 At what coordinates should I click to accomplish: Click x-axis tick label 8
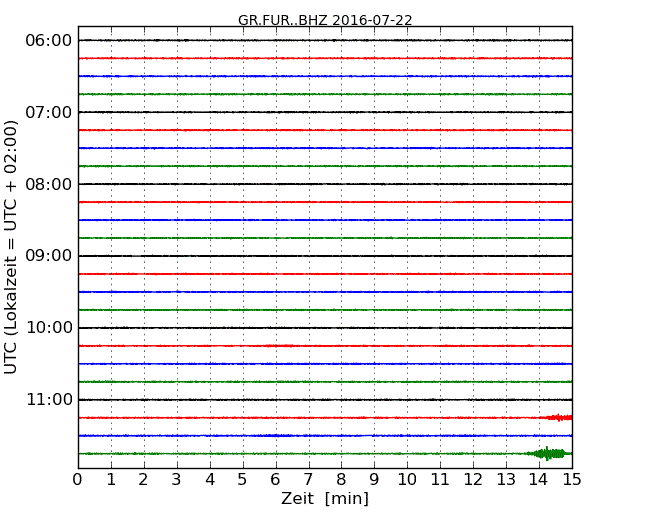pos(341,480)
